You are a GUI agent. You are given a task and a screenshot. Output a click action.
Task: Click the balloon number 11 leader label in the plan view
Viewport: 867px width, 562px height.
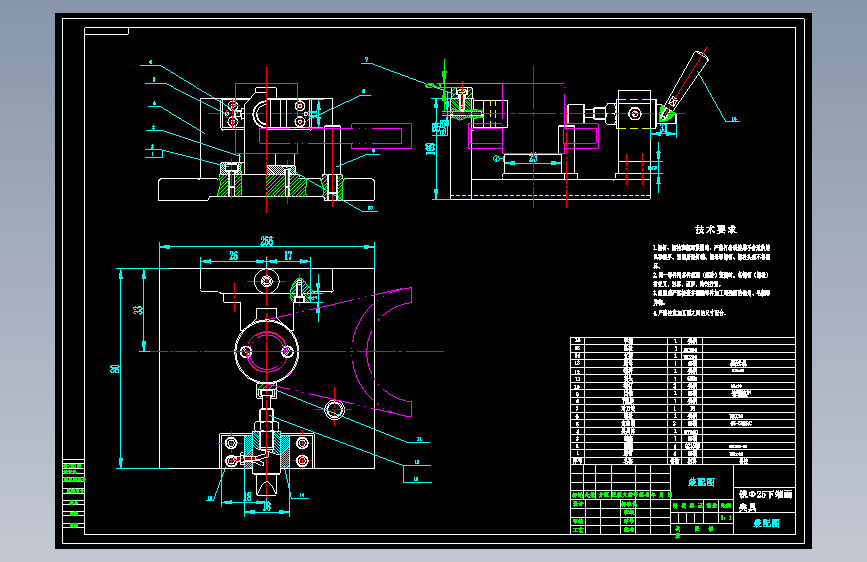point(420,440)
